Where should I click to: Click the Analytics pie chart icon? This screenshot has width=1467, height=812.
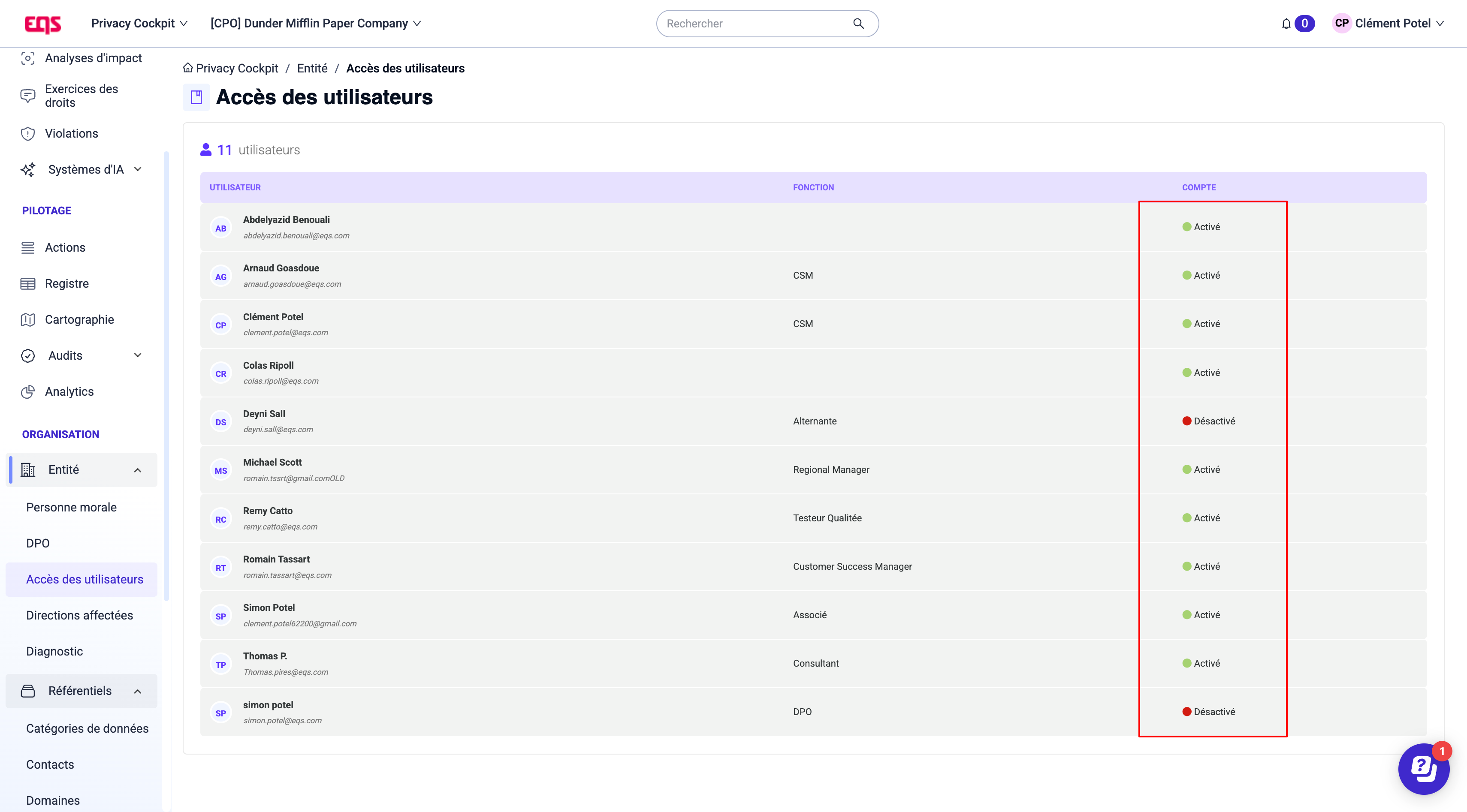click(28, 391)
